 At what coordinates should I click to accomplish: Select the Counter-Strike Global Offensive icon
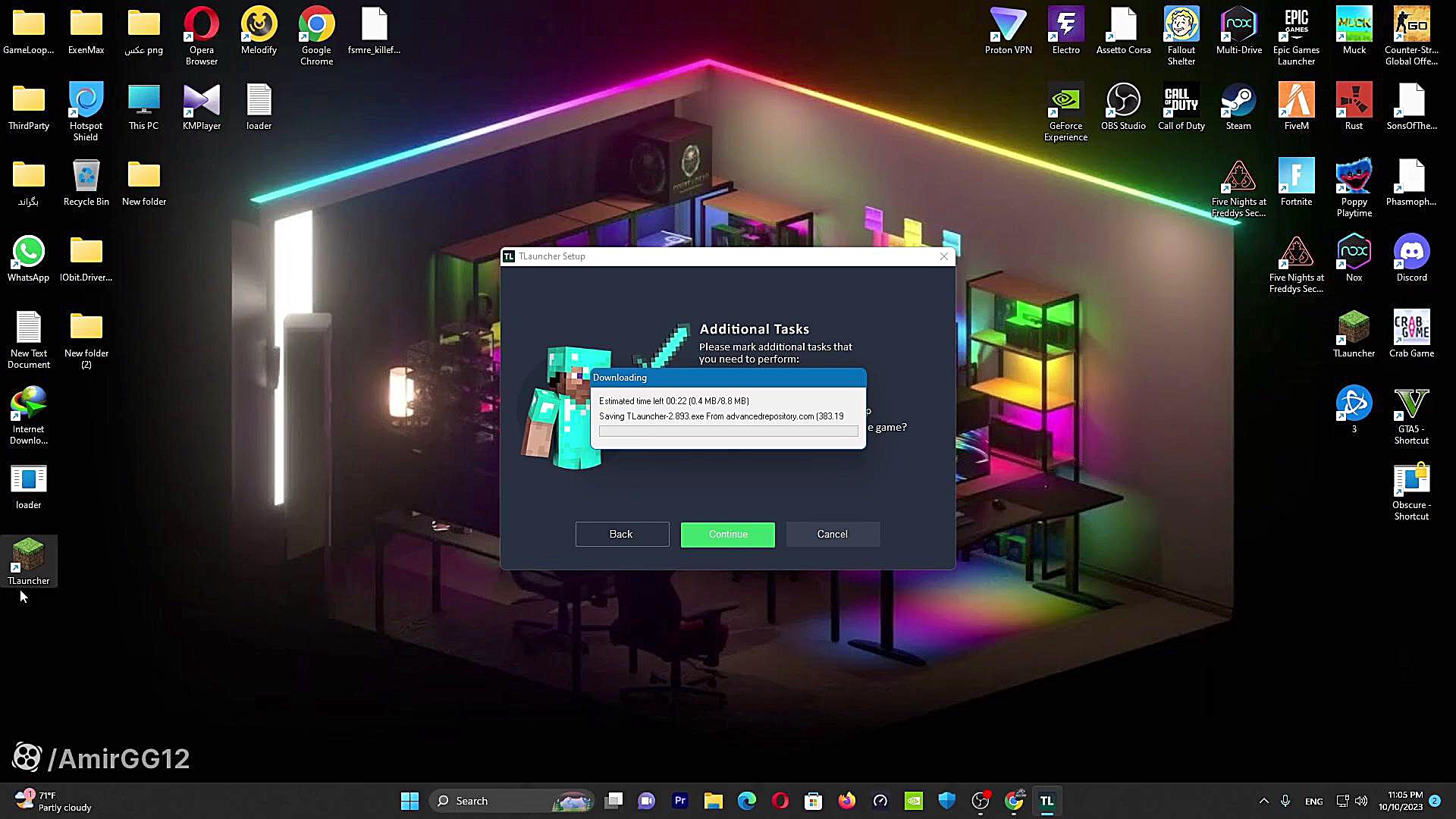pos(1411,36)
